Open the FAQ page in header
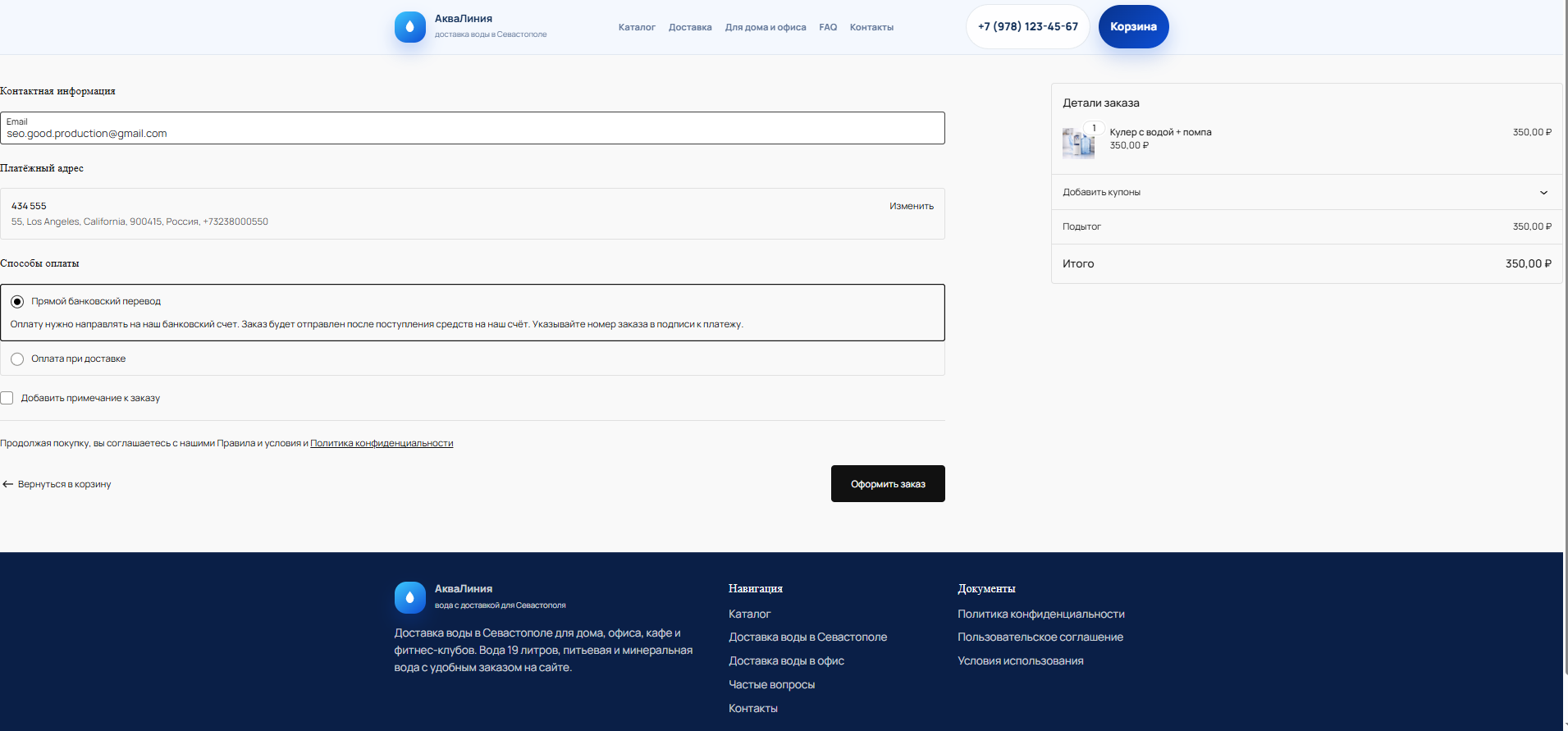 click(828, 27)
